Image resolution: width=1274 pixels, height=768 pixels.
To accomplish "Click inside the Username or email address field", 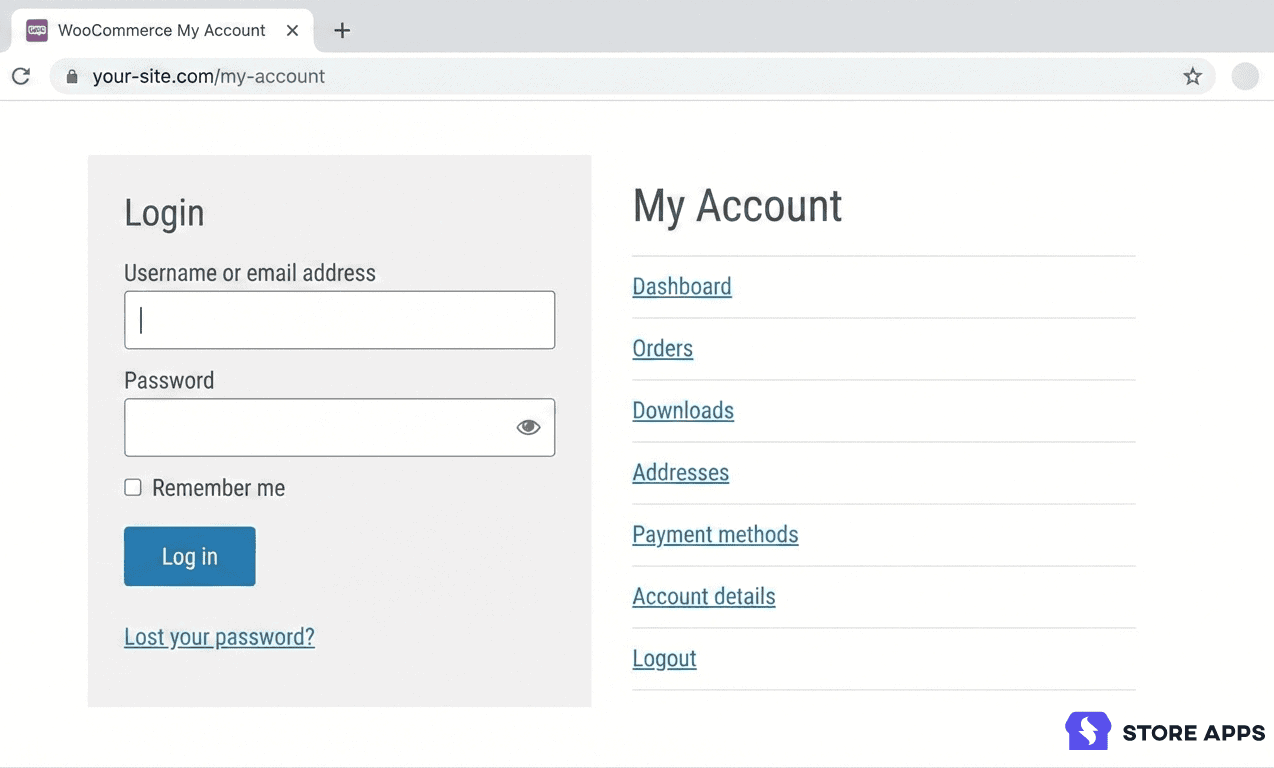I will pyautogui.click(x=339, y=320).
